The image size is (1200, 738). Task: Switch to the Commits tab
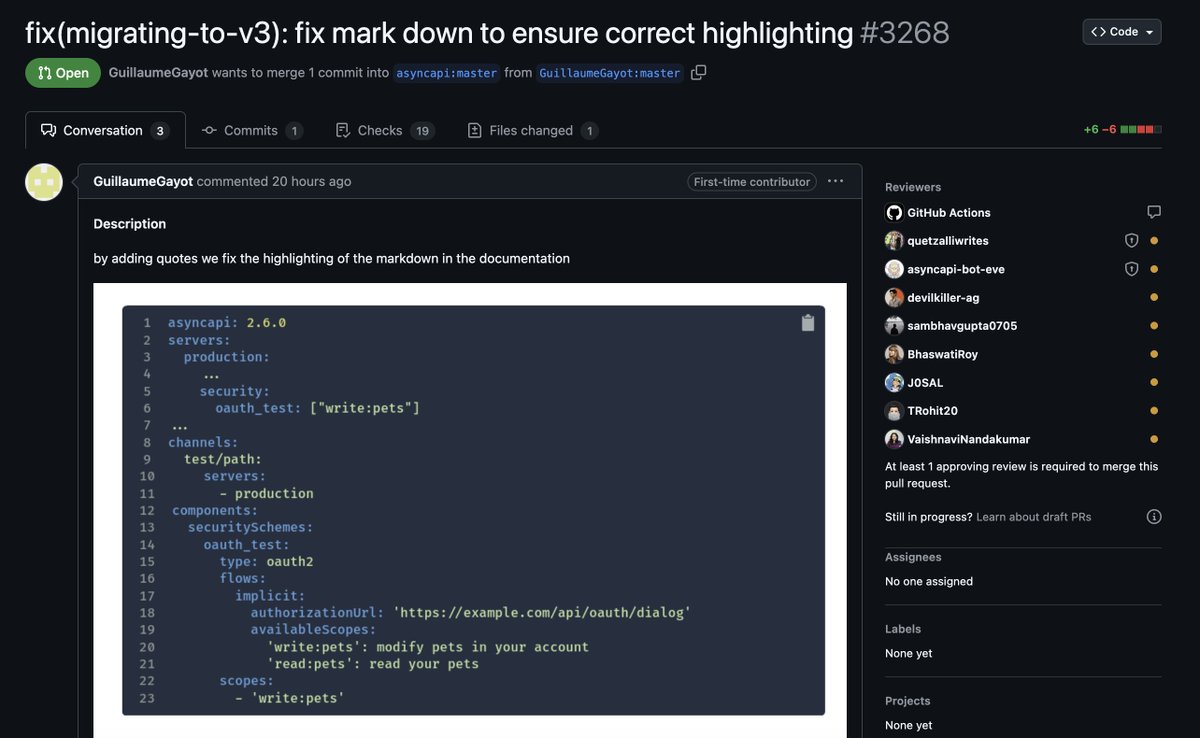[x=252, y=130]
